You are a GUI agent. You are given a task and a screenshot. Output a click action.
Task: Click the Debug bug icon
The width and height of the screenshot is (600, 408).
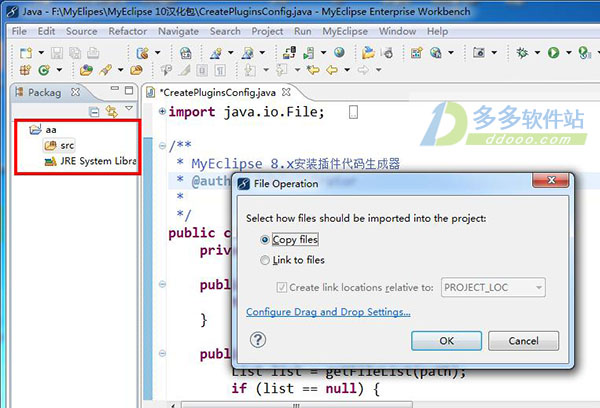point(522,52)
